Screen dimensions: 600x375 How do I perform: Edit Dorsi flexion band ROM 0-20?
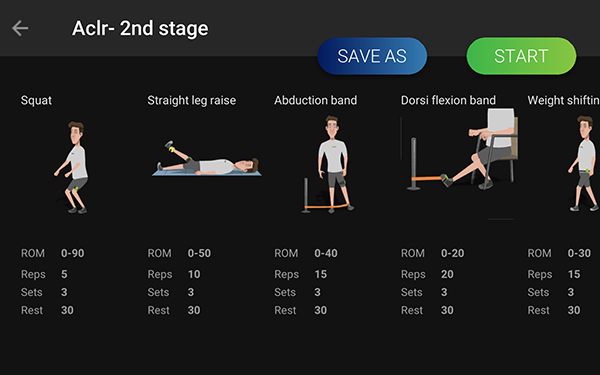[452, 253]
